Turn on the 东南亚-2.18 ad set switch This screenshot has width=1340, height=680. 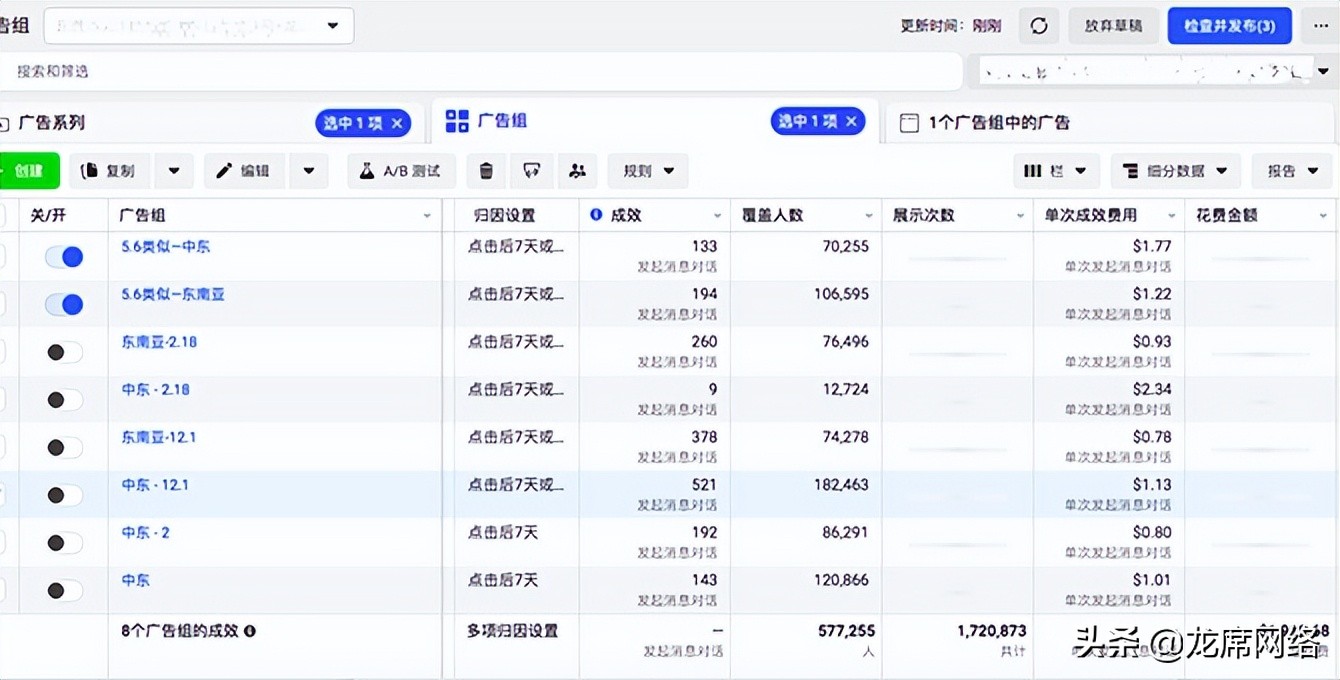(x=64, y=352)
